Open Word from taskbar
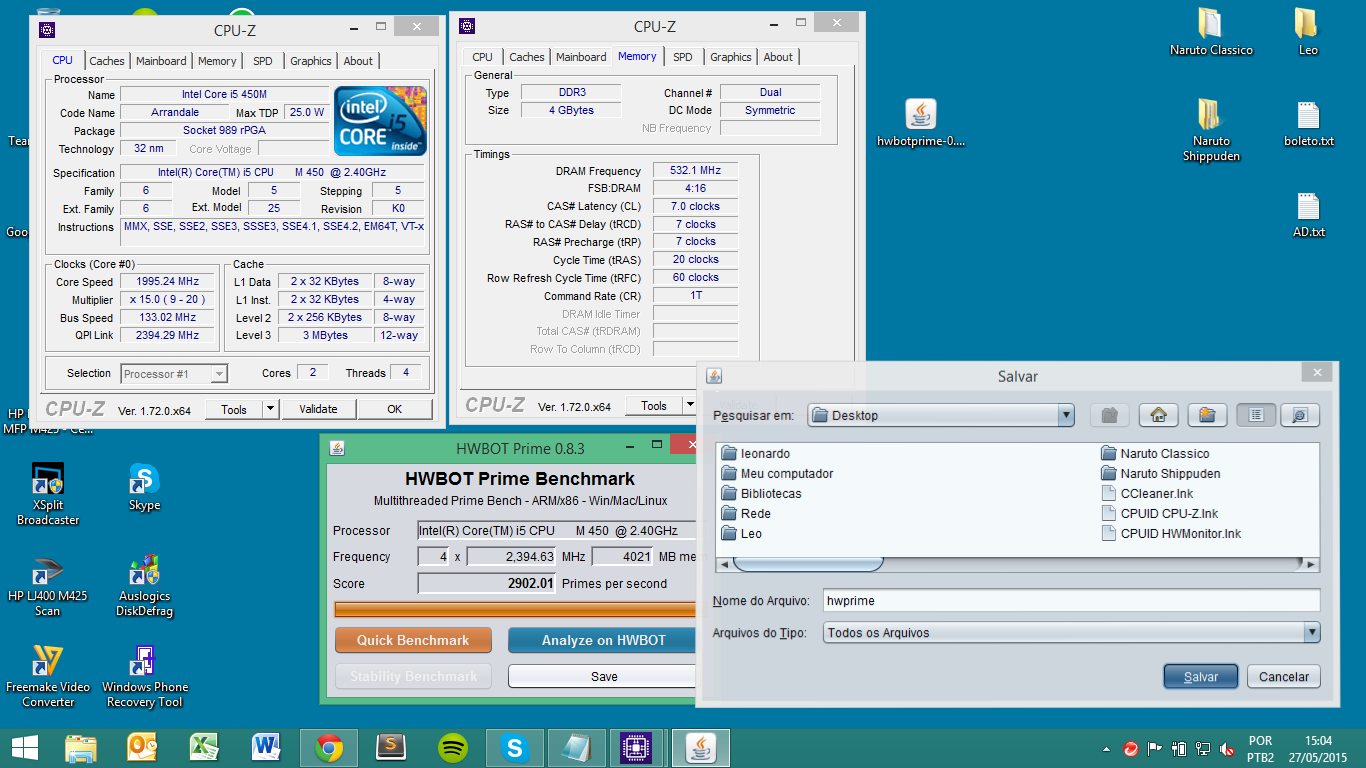This screenshot has width=1366, height=768. click(x=266, y=747)
